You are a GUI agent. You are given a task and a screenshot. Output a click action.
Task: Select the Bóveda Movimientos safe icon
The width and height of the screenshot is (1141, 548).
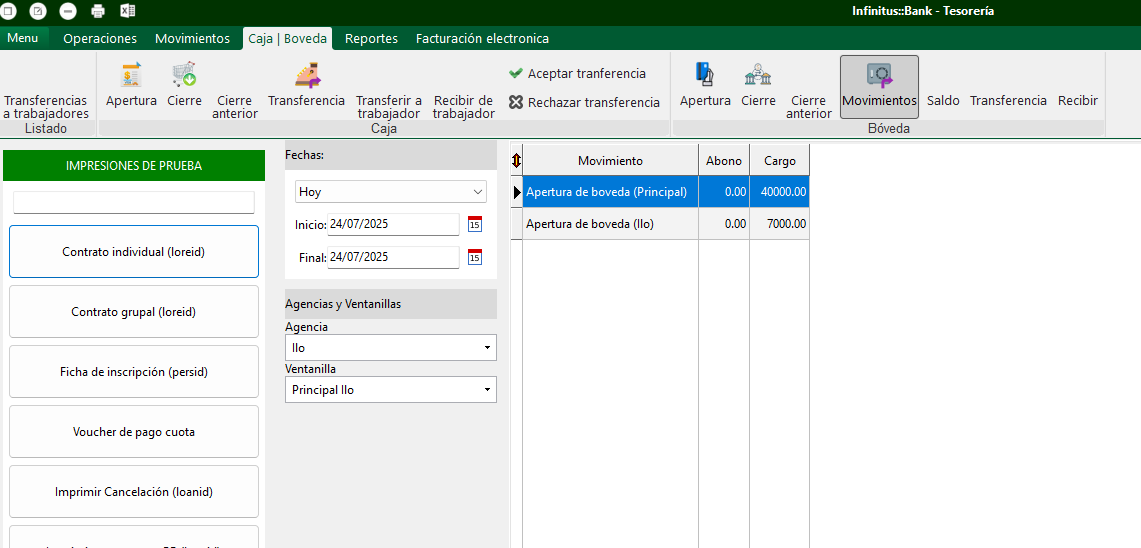pos(879,76)
